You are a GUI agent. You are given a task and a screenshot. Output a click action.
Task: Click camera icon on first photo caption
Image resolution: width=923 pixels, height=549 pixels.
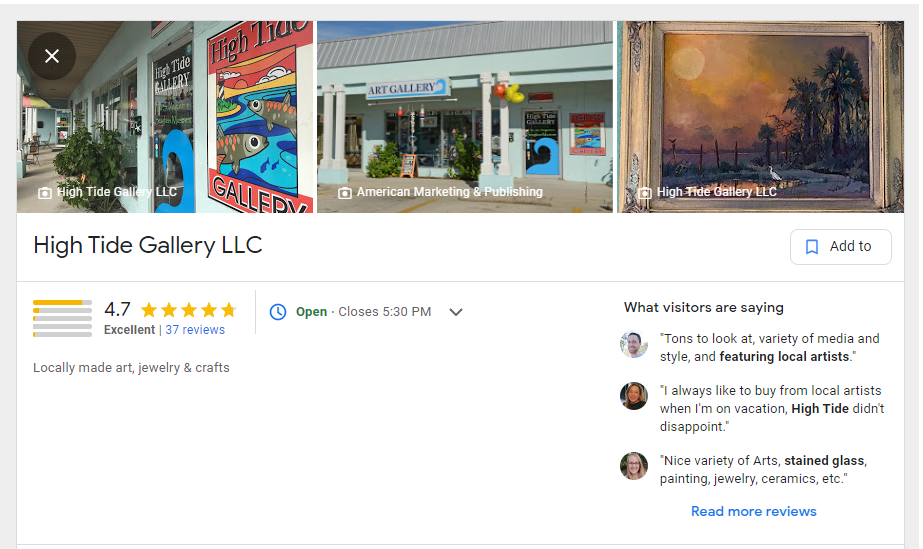(x=45, y=193)
